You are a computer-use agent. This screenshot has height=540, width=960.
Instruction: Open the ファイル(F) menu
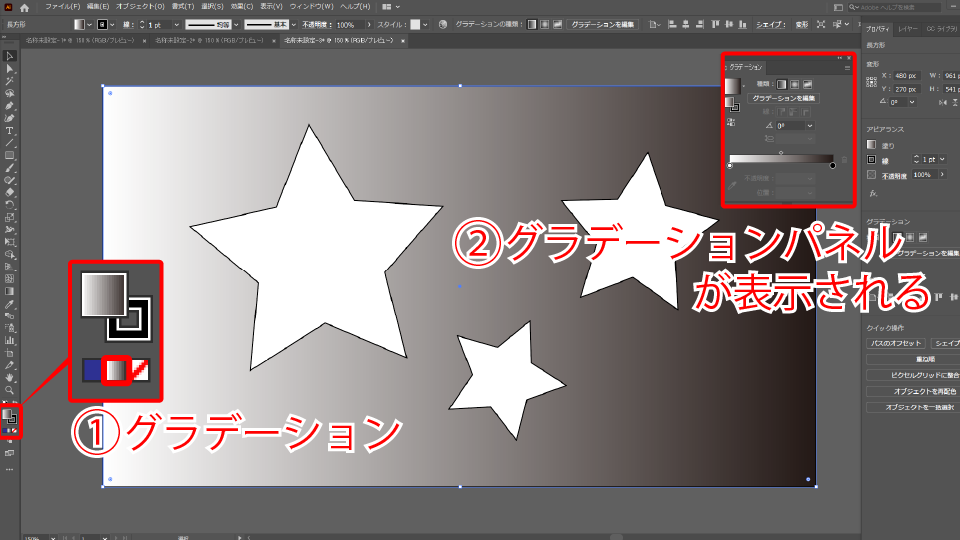(x=62, y=7)
